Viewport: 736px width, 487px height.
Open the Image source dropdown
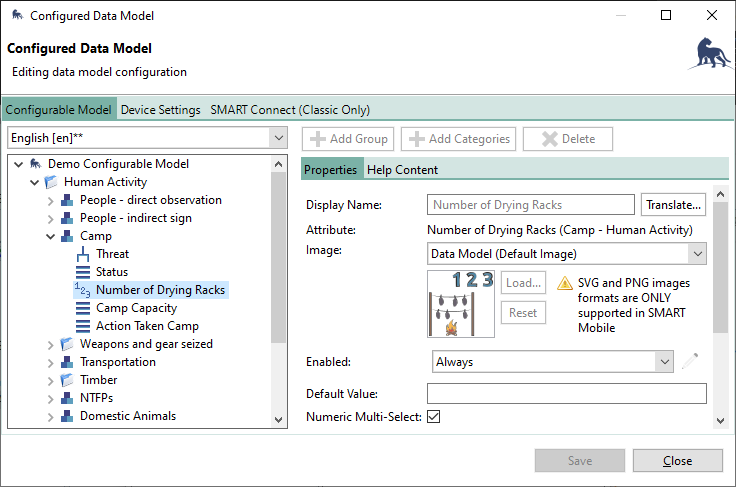[x=567, y=254]
